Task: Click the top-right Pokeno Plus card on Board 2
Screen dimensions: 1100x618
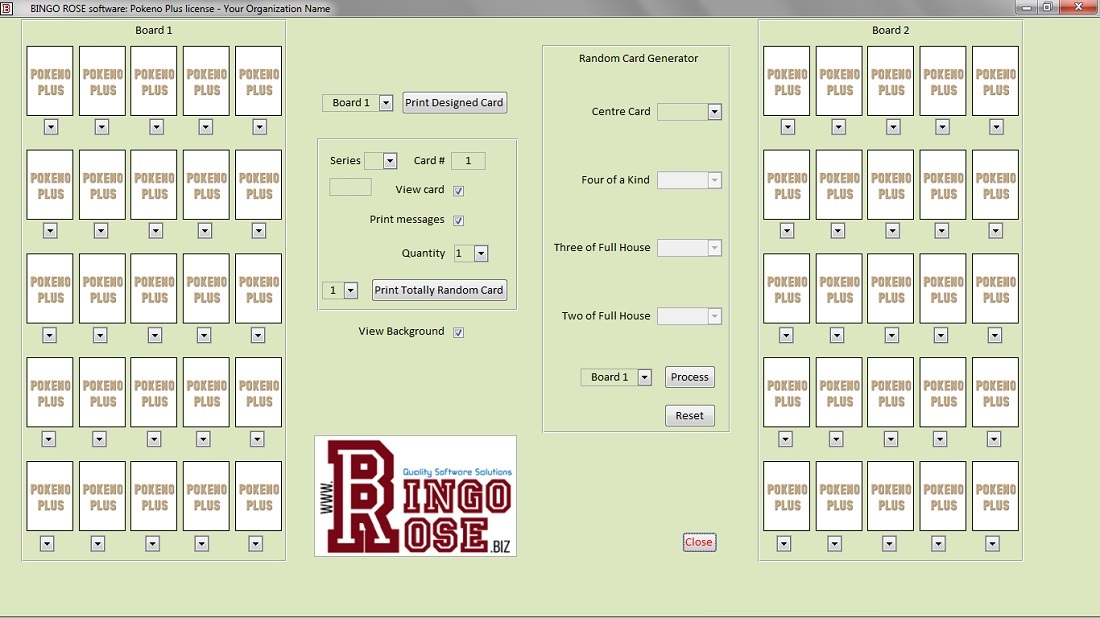Action: tap(995, 80)
